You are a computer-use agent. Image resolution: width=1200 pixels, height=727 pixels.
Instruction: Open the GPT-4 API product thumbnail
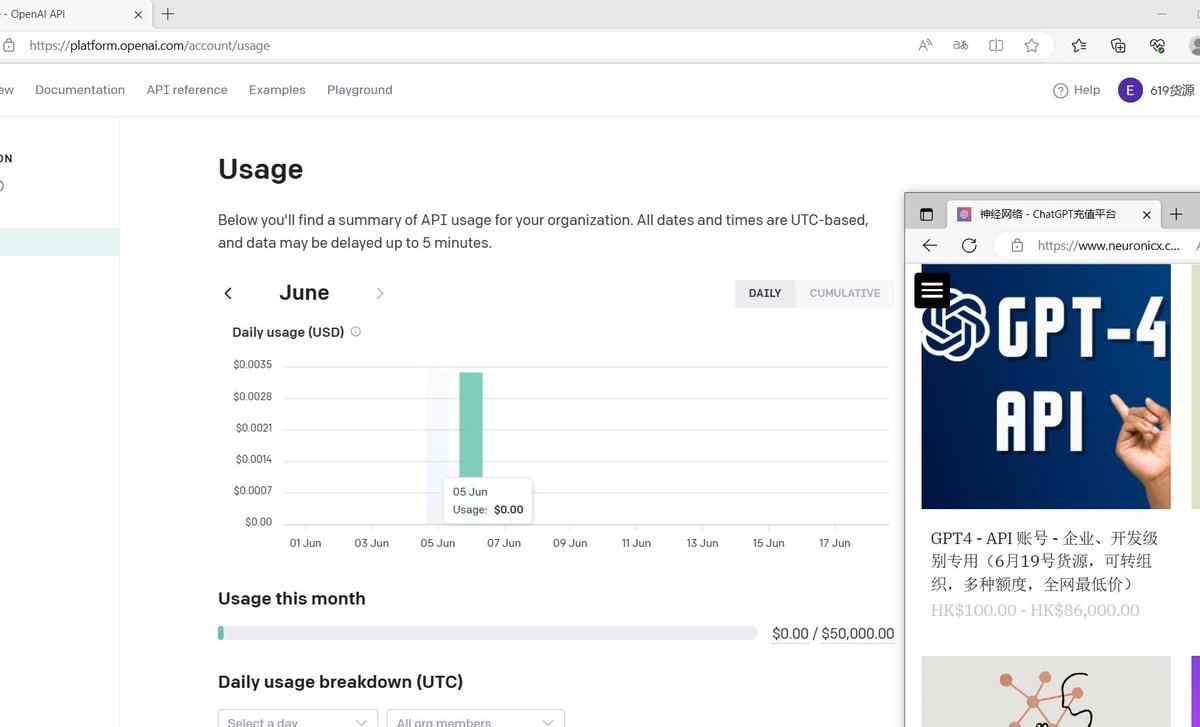coord(1046,387)
